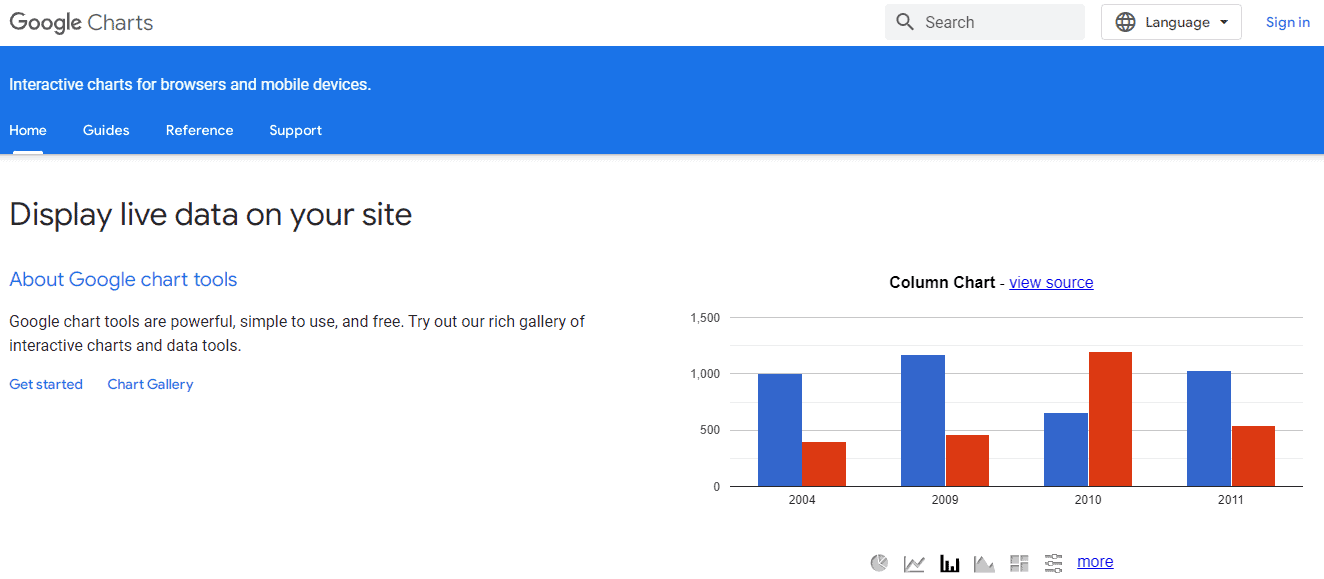
Task: Select the line chart icon
Action: coord(914,561)
